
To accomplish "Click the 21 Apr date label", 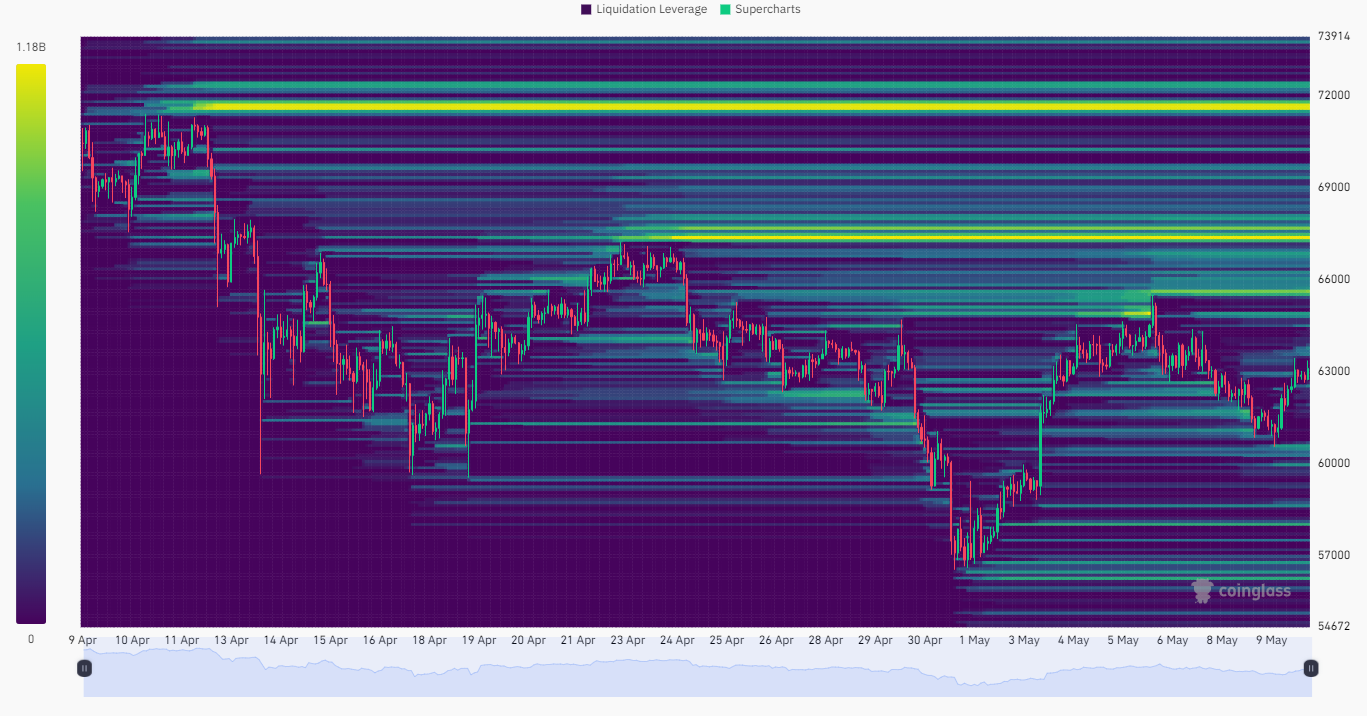I will pos(578,640).
